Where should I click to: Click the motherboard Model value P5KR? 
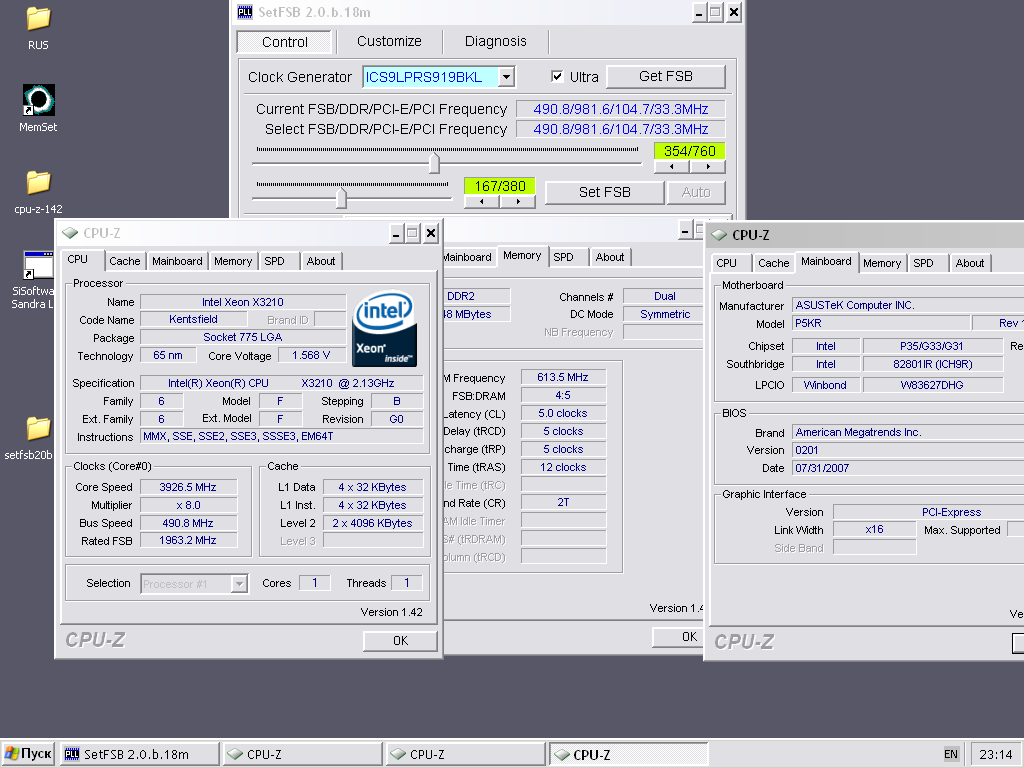point(881,323)
